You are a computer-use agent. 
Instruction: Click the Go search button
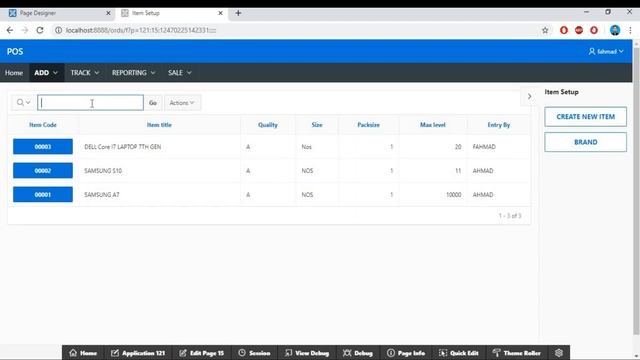tap(153, 103)
